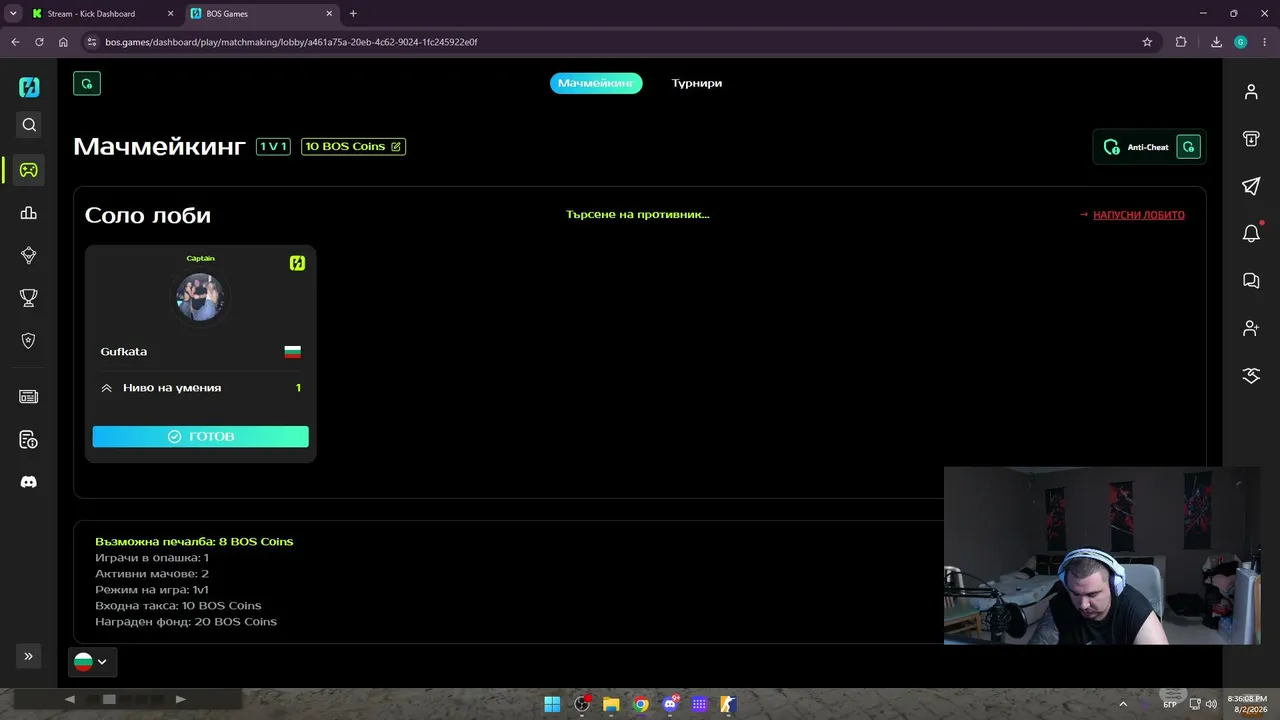The height and width of the screenshot is (720, 1280).
Task: Open a new browser tab
Action: point(353,14)
